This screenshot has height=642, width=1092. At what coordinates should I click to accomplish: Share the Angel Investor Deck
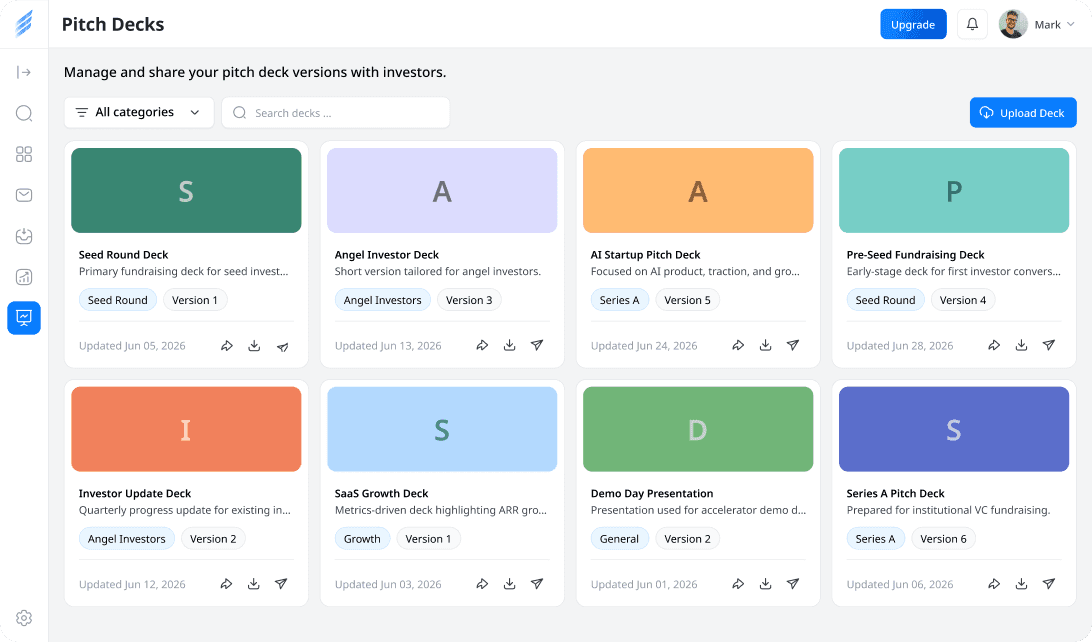tap(482, 345)
